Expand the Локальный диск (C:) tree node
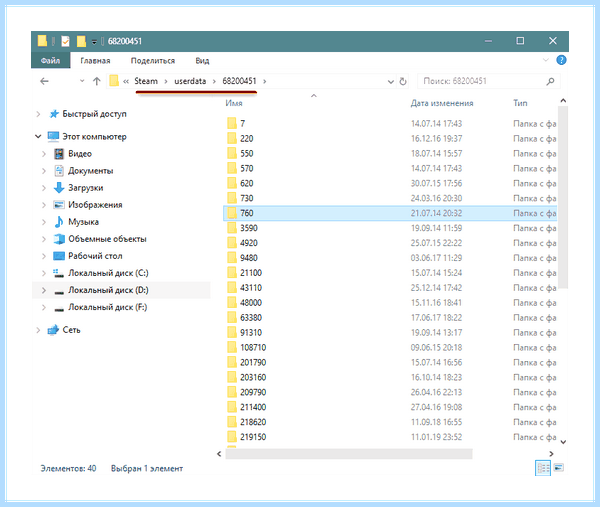Image resolution: width=600 pixels, height=507 pixels. pyautogui.click(x=44, y=273)
